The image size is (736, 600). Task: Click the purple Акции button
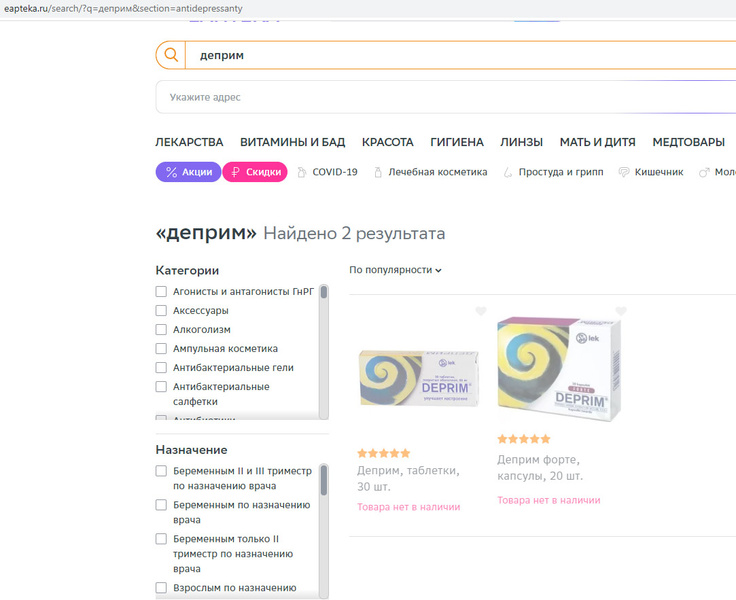pos(188,172)
